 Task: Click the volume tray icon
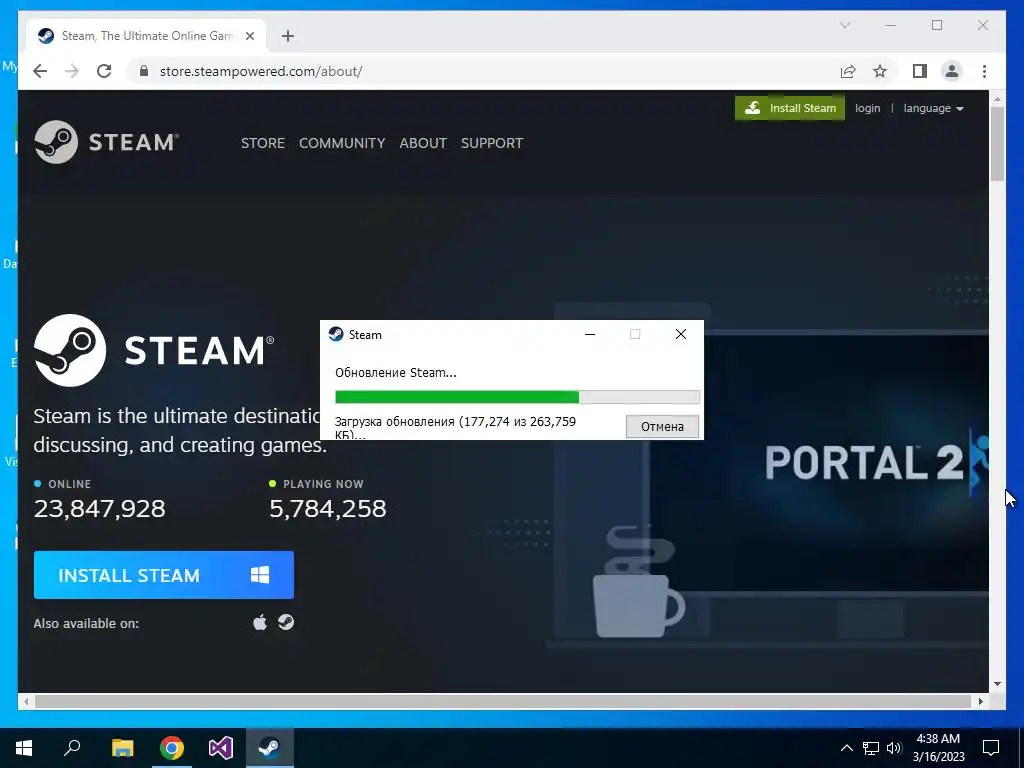[x=894, y=748]
